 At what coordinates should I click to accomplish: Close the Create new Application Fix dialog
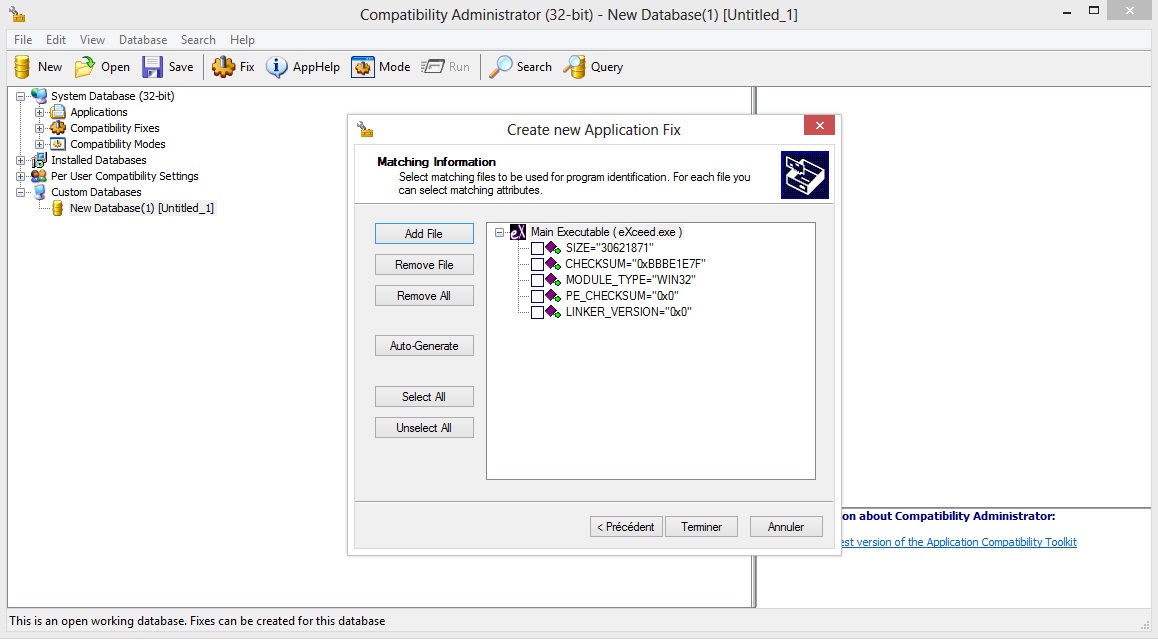pos(819,125)
